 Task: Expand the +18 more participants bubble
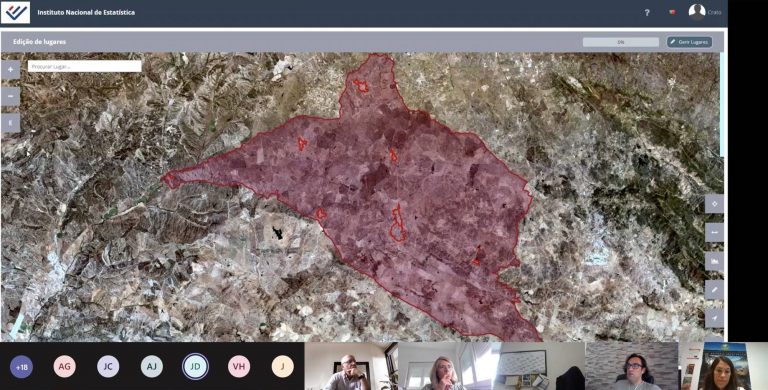22,366
